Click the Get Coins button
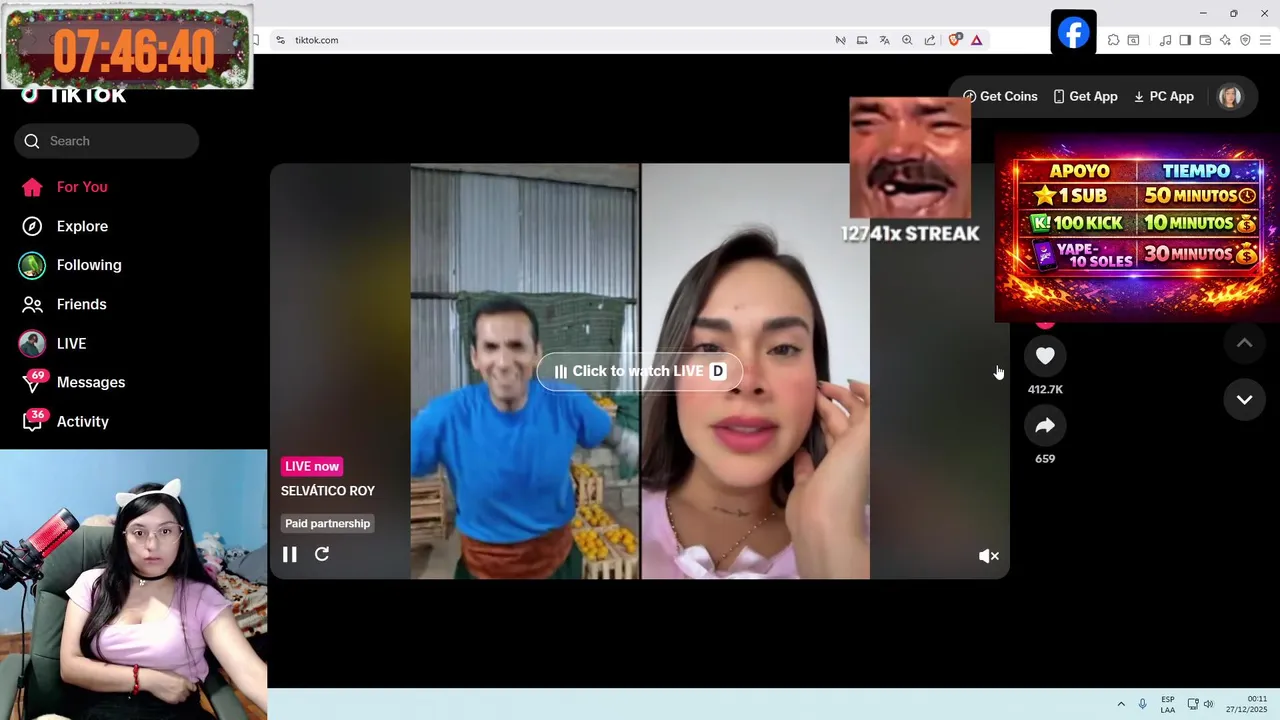Image resolution: width=1280 pixels, height=720 pixels. (x=1000, y=96)
